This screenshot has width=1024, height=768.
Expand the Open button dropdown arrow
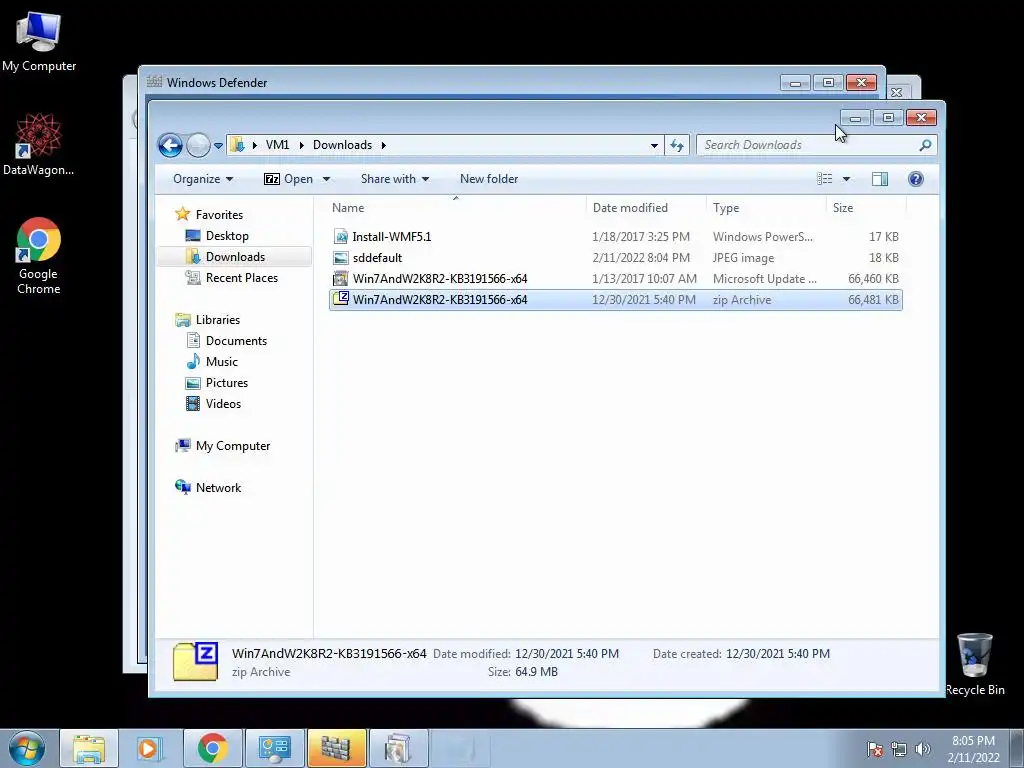326,179
